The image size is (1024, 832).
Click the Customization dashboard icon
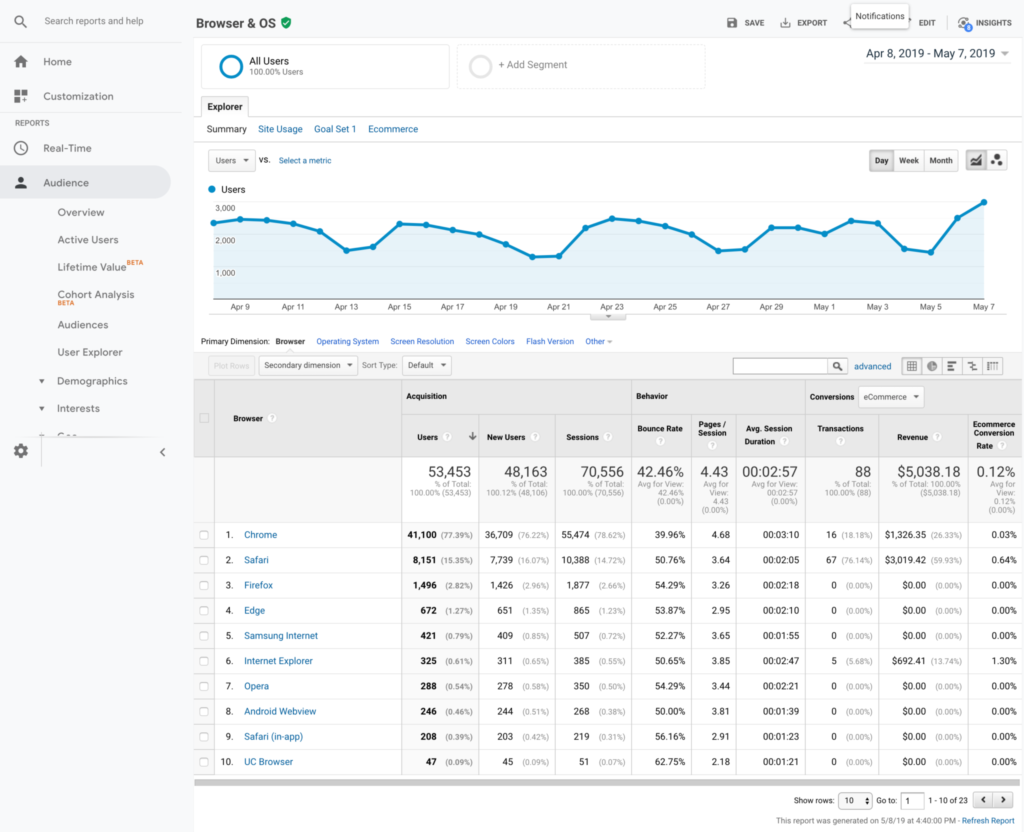coord(21,96)
